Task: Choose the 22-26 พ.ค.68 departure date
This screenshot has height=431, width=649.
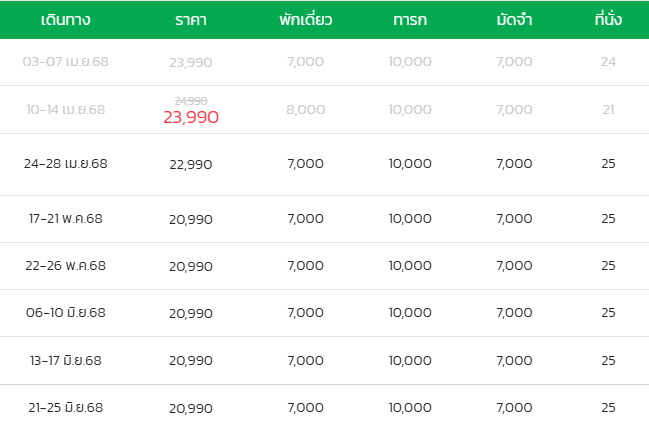Action: (65, 266)
